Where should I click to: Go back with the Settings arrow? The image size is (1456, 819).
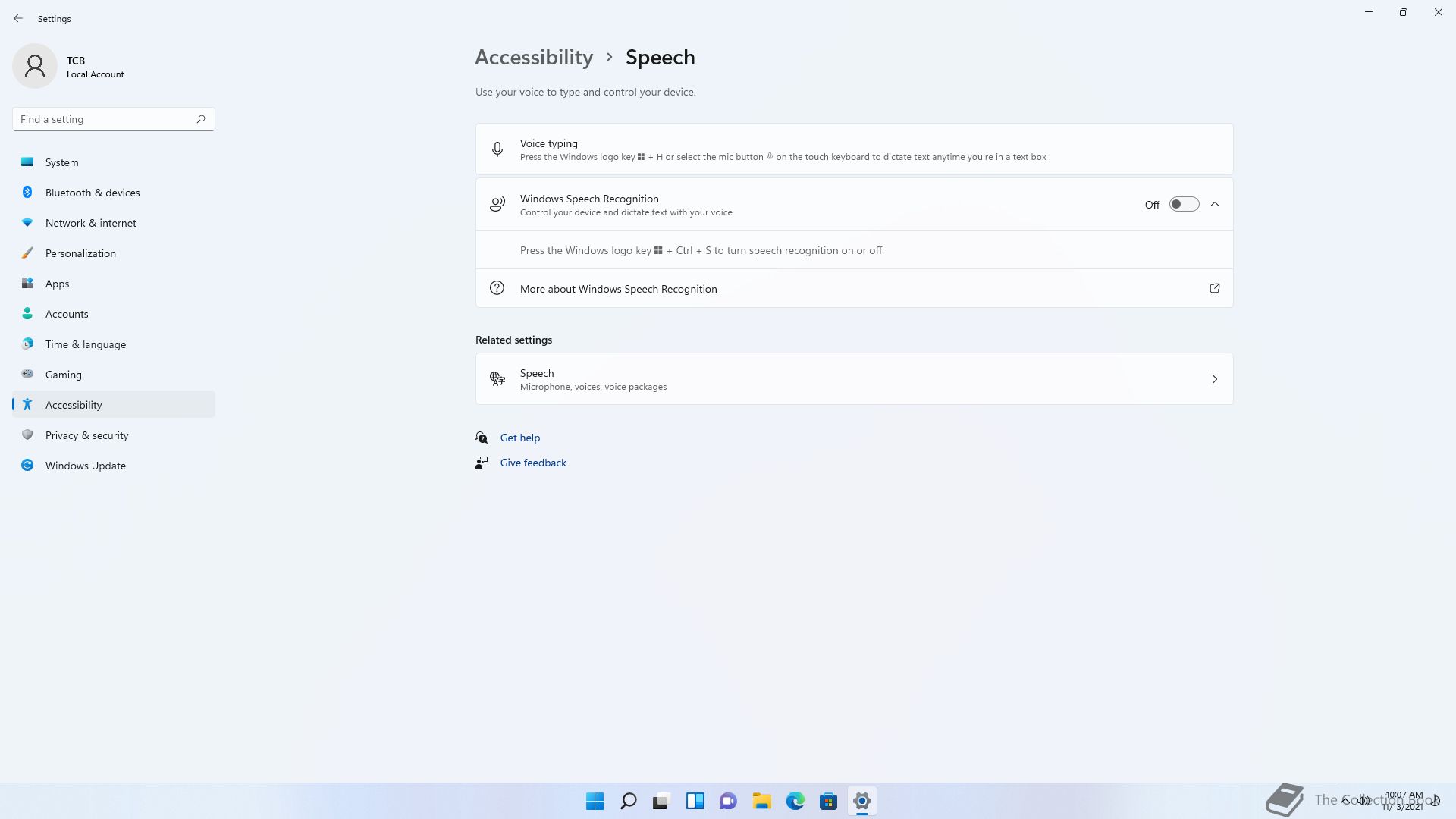point(18,18)
